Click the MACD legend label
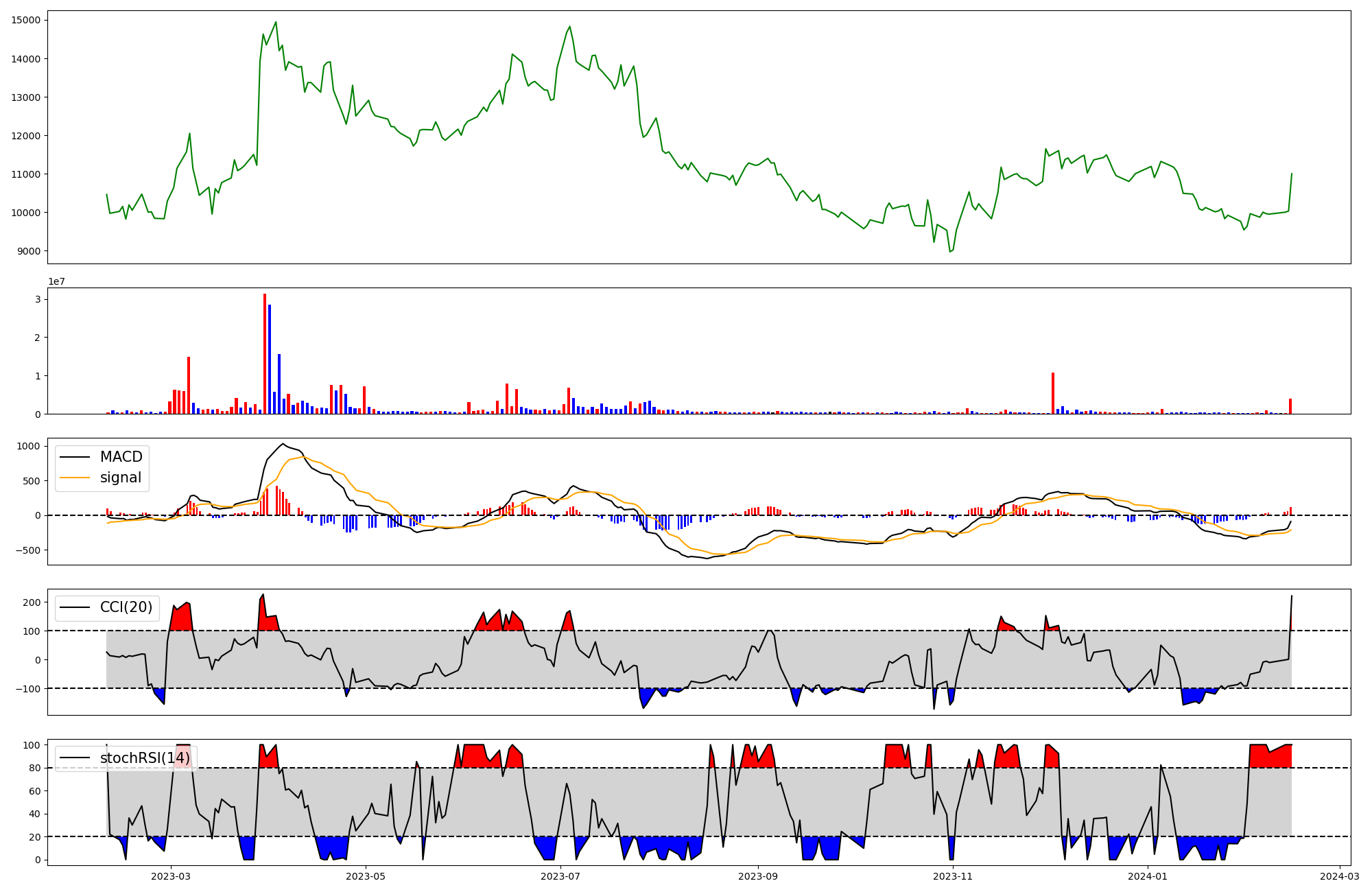This screenshot has height=892, width=1372. coord(121,457)
